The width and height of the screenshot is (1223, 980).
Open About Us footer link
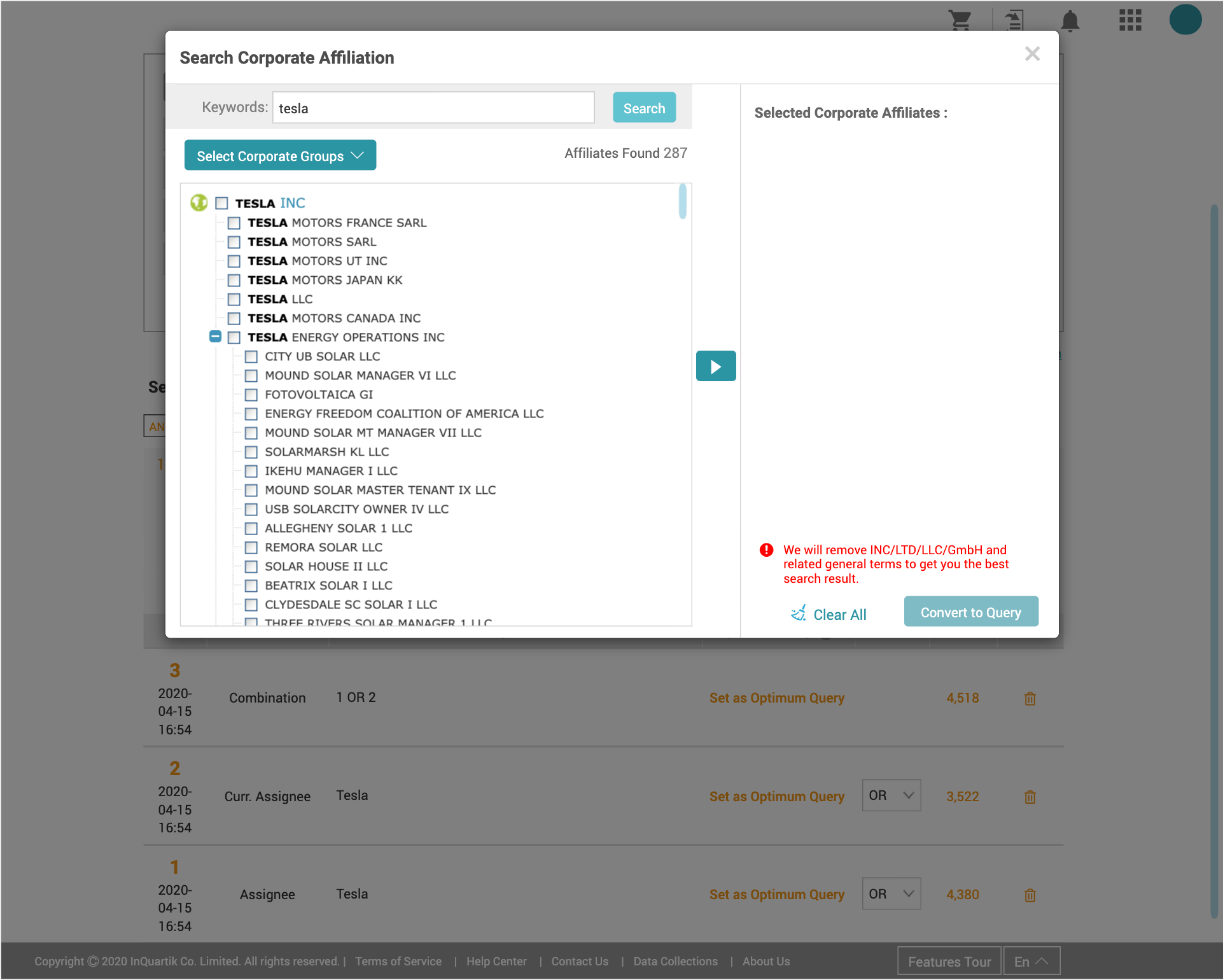[x=766, y=962]
